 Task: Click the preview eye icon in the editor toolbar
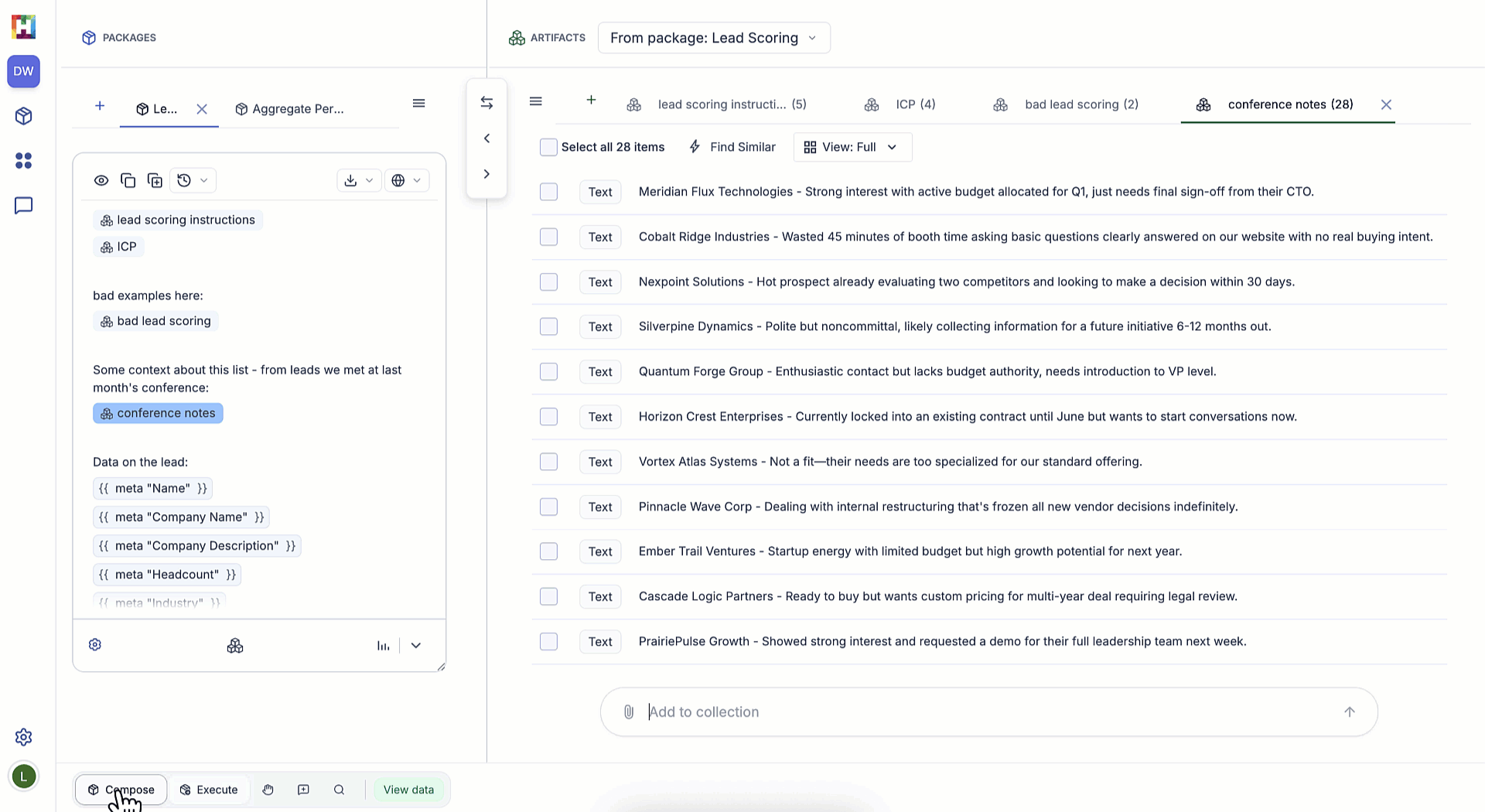101,180
